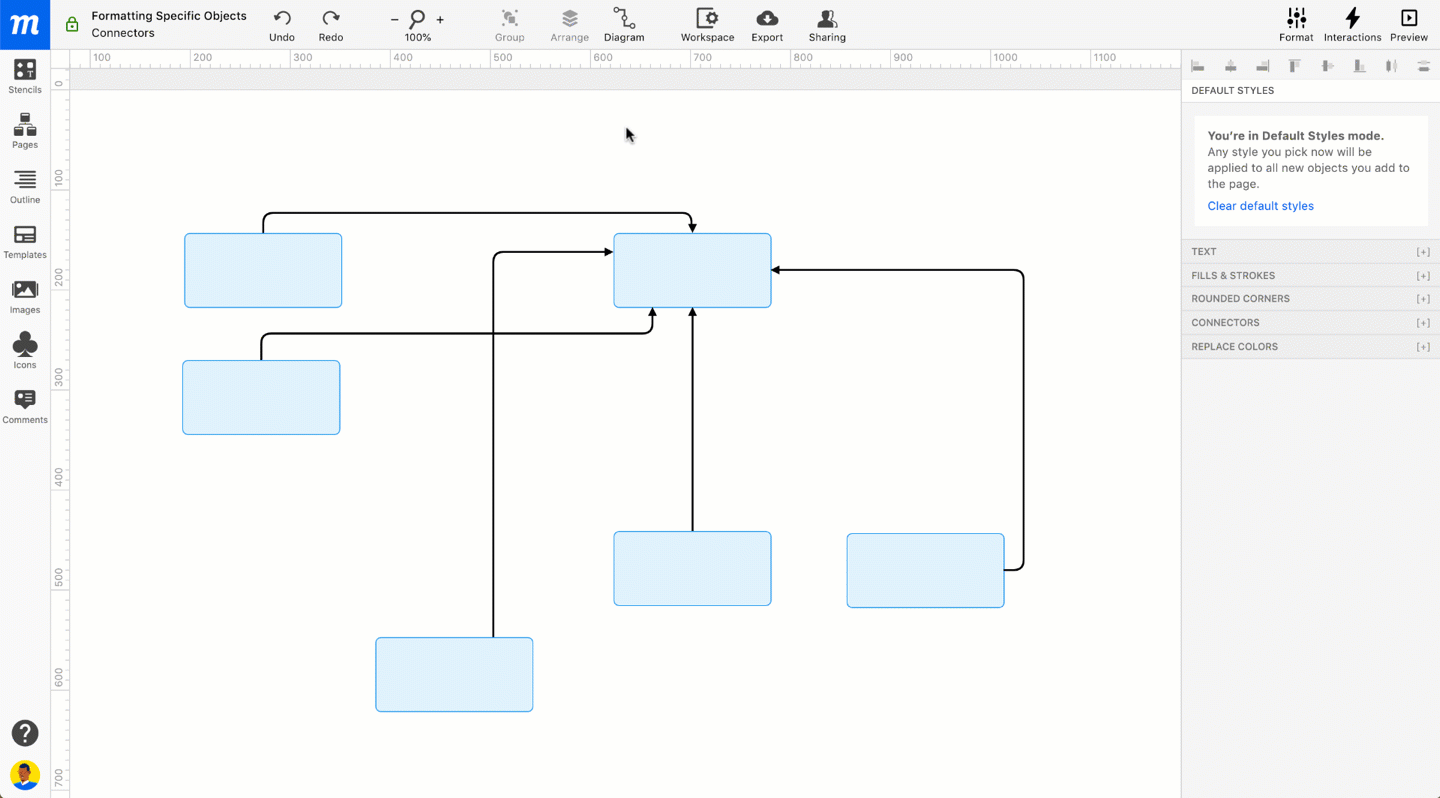The height and width of the screenshot is (798, 1440).
Task: Show the Outline panel
Action: (25, 186)
